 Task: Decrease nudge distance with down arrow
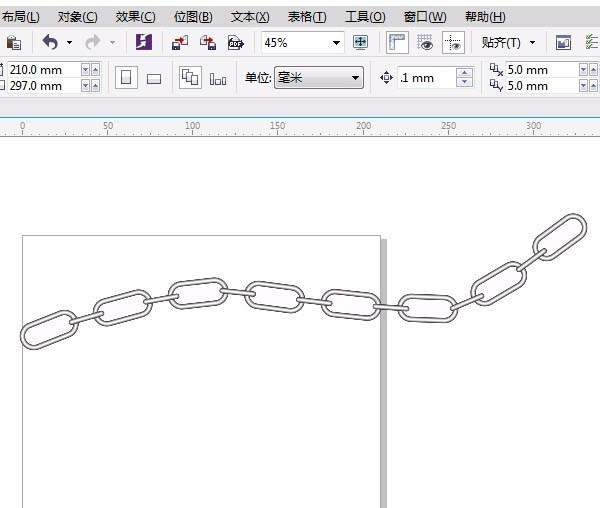click(x=465, y=82)
